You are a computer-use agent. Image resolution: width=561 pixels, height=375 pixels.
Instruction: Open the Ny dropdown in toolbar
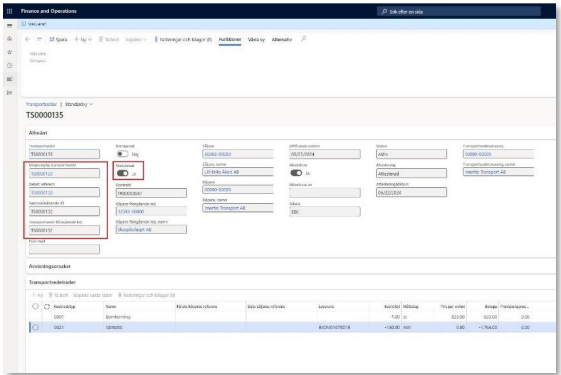coord(83,39)
